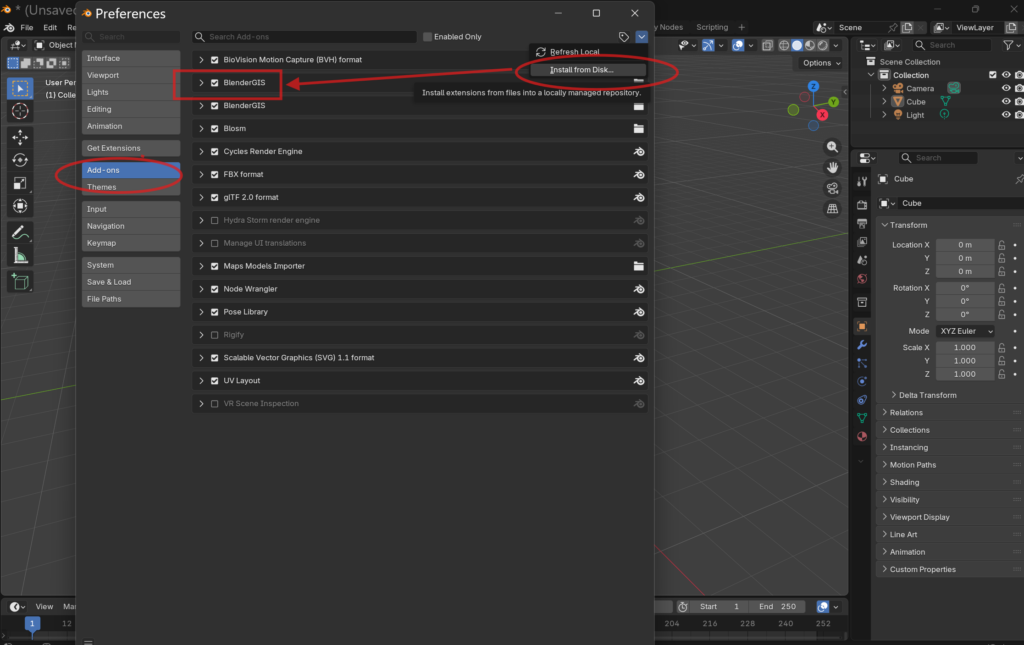Screen dimensions: 1024x645
Task: Open the File Paths preferences section
Action: point(131,299)
